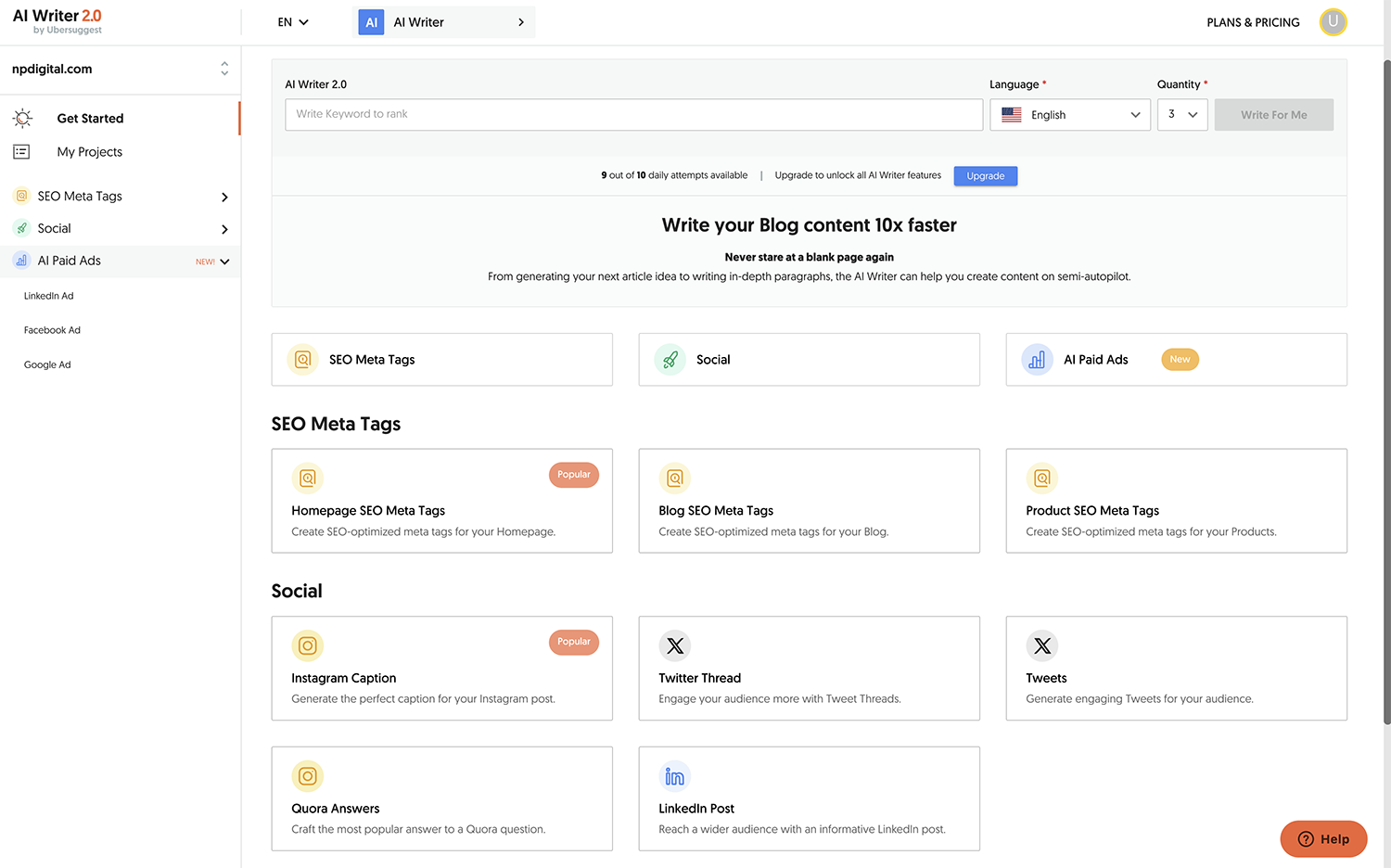Click the Write Keyword to rank field
The width and height of the screenshot is (1391, 868).
pos(633,115)
